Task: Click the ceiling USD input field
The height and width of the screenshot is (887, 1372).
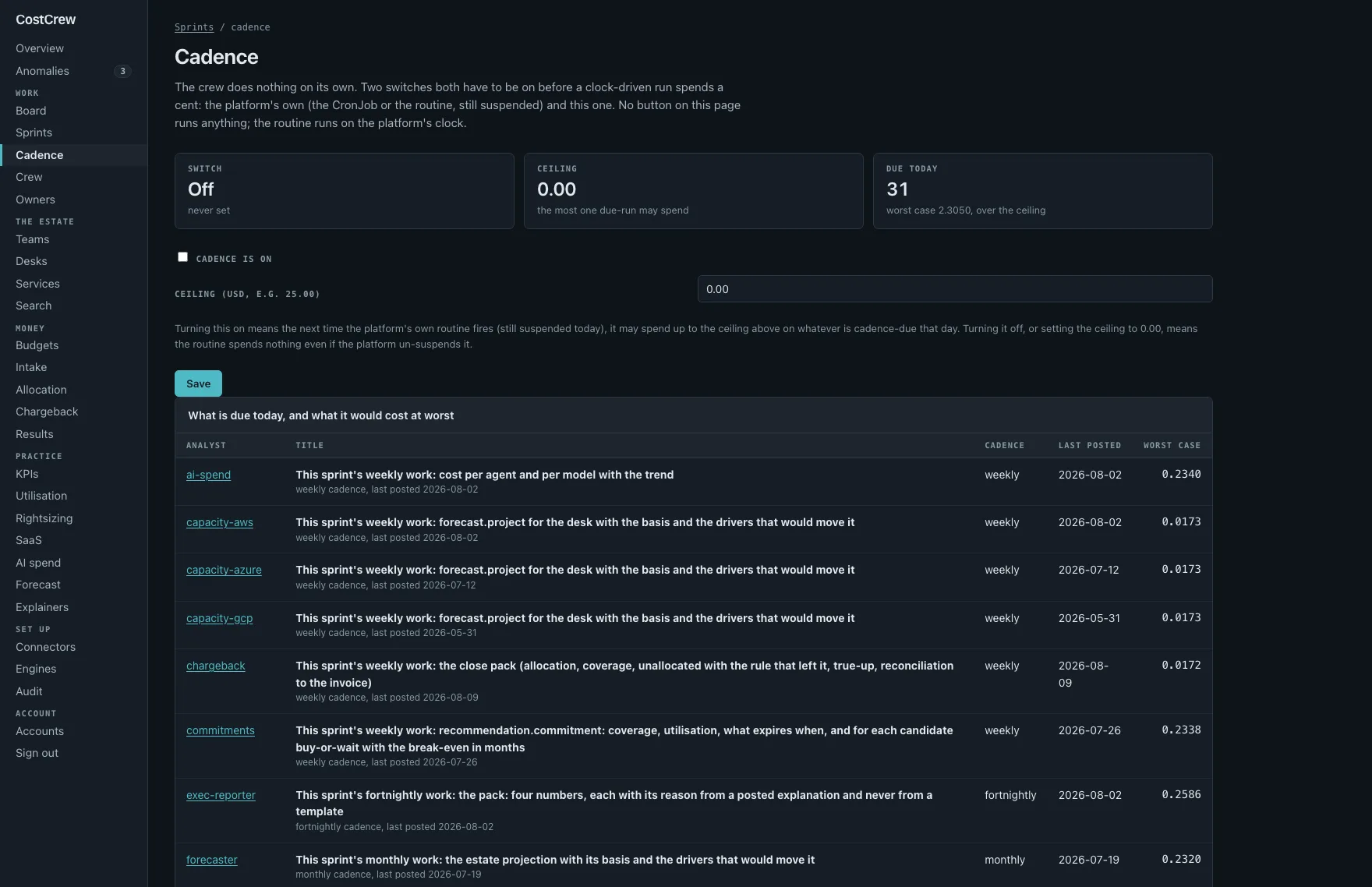Action: 955,289
